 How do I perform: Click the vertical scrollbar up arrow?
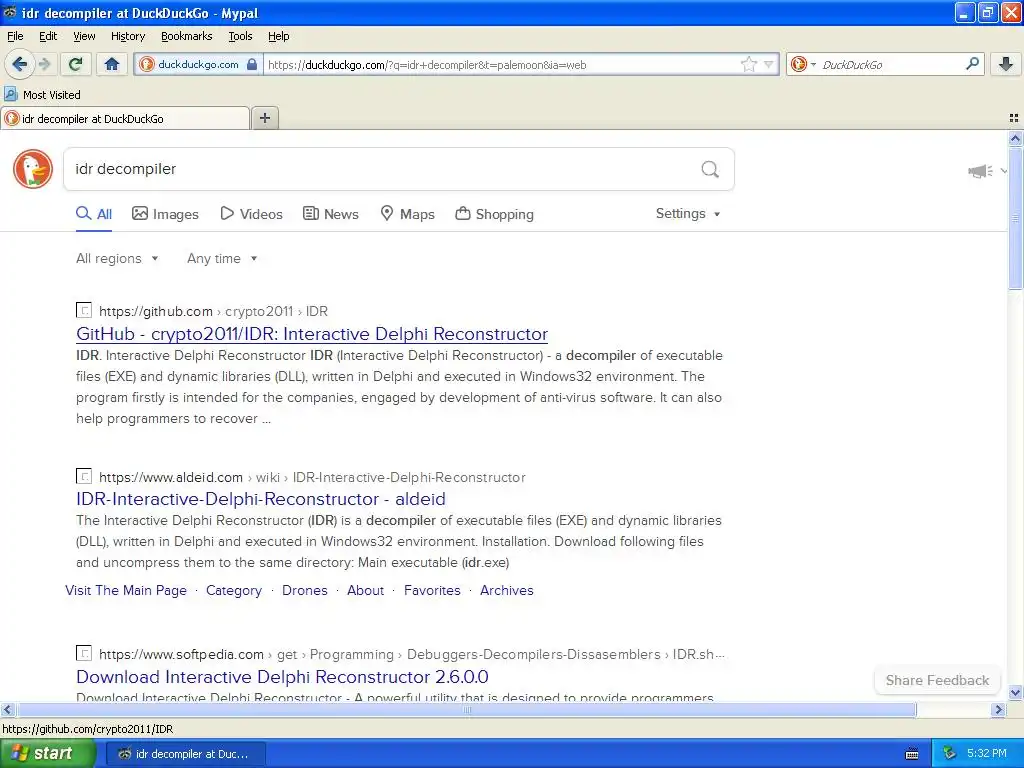[x=1015, y=138]
